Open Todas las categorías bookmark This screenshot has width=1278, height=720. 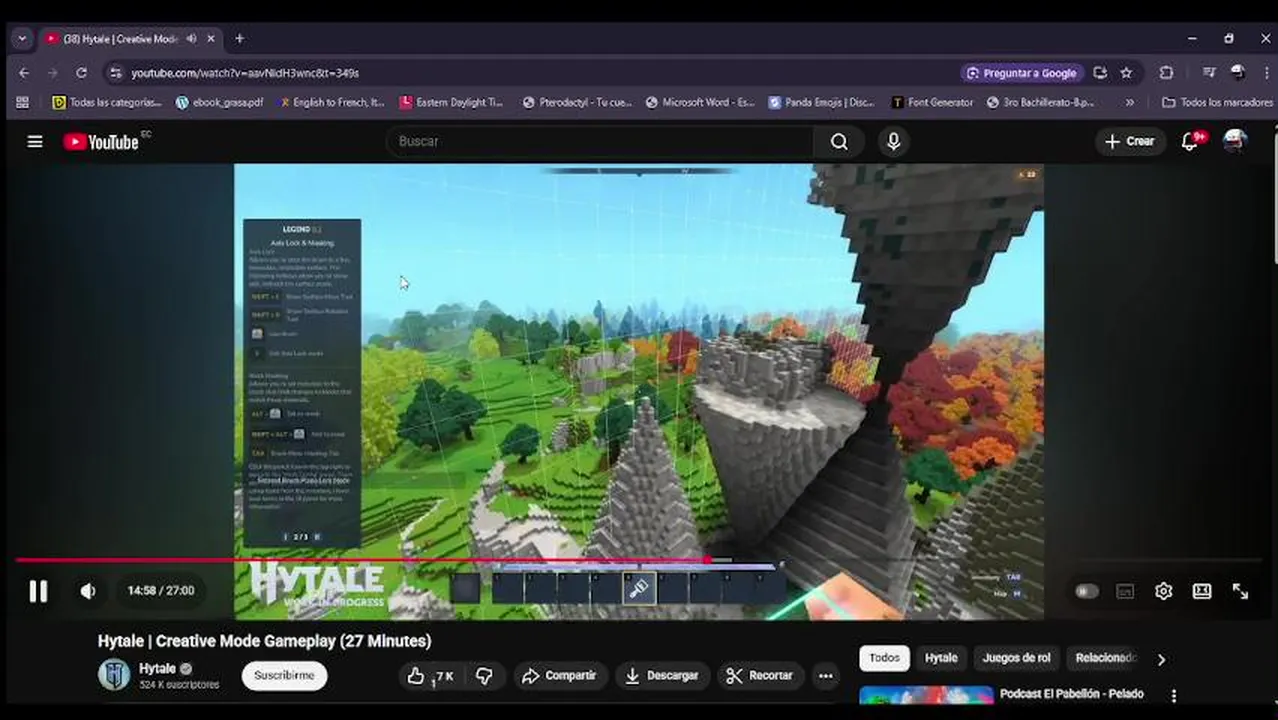107,102
